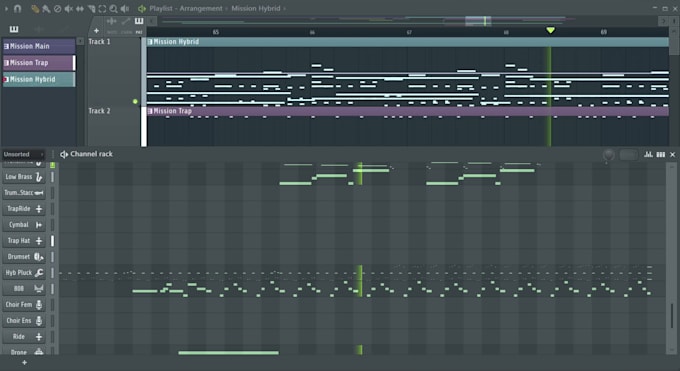Open the Unsorted channel filter dropdown

(x=23, y=154)
